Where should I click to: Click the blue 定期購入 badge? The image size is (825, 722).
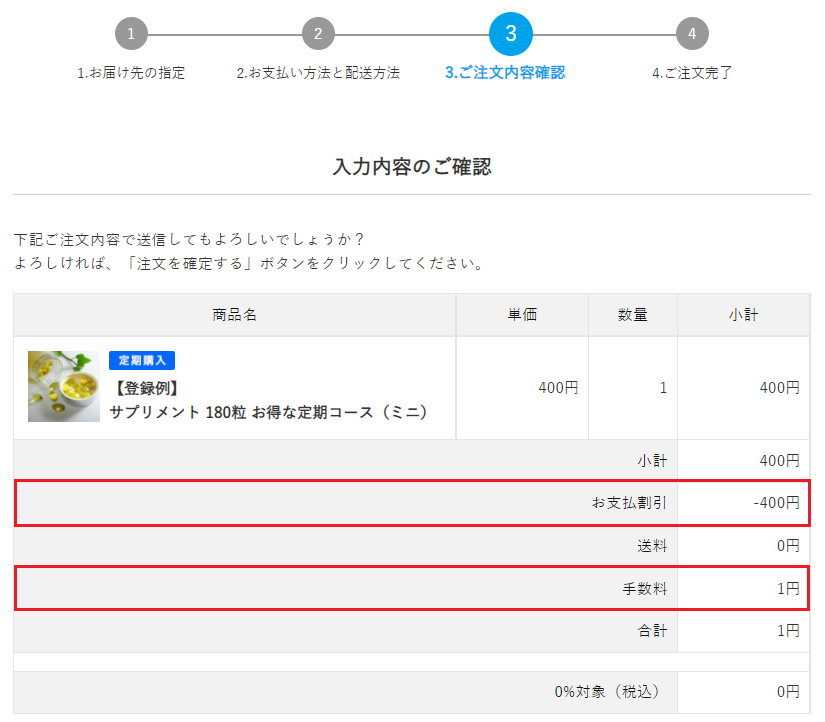(142, 360)
